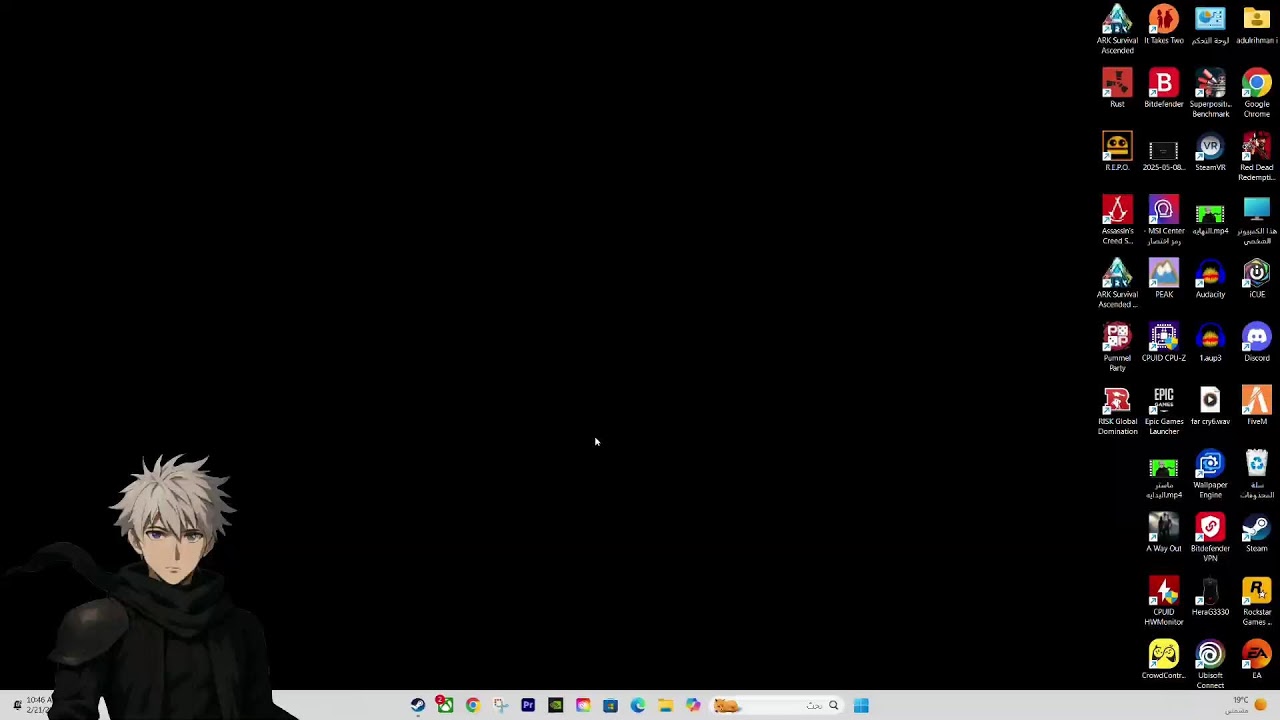Open the red Bitdefender B shortcut
Screen dimensions: 1280x720
tap(1164, 88)
